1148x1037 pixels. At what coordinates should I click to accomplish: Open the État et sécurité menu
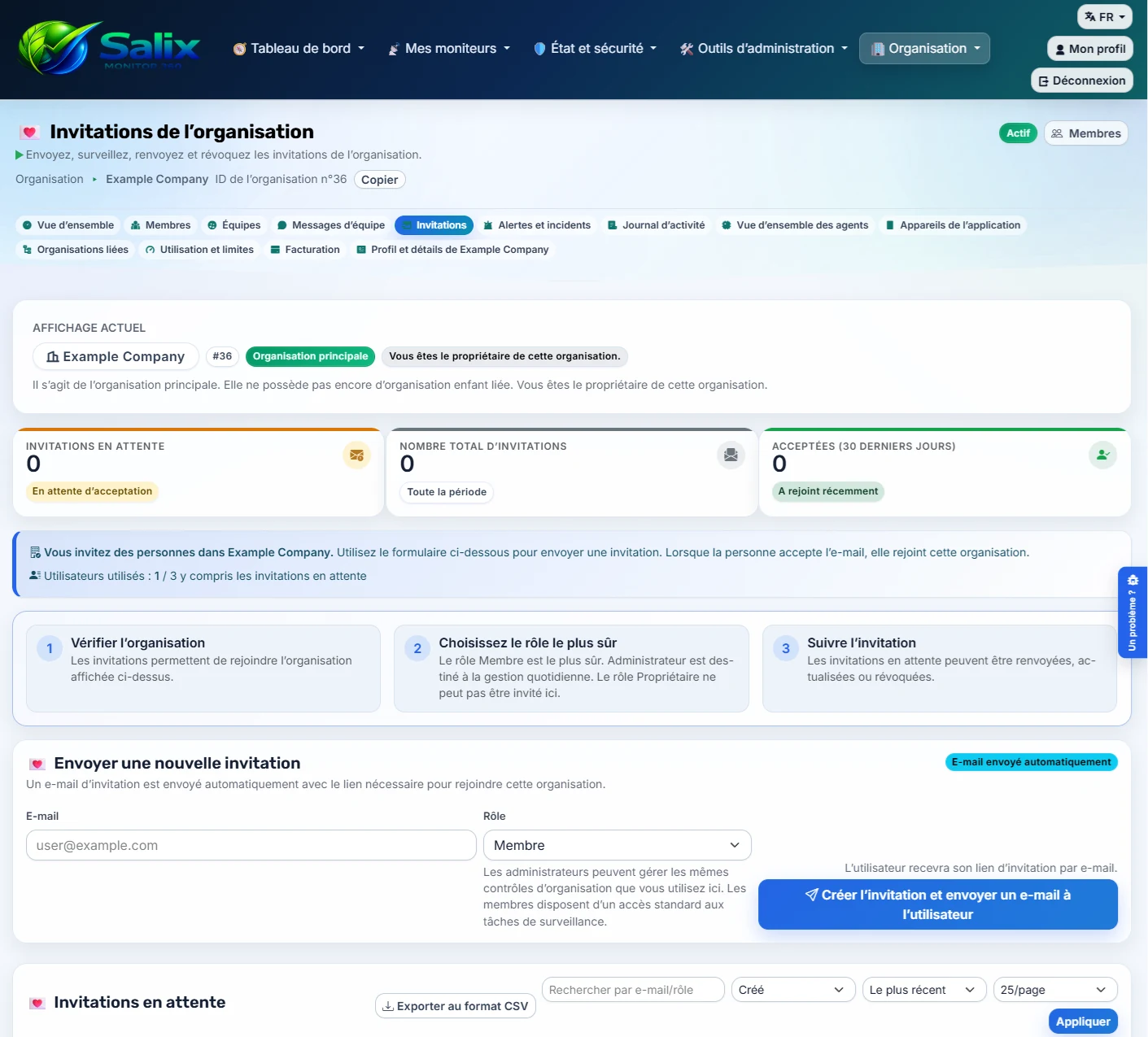coord(595,49)
